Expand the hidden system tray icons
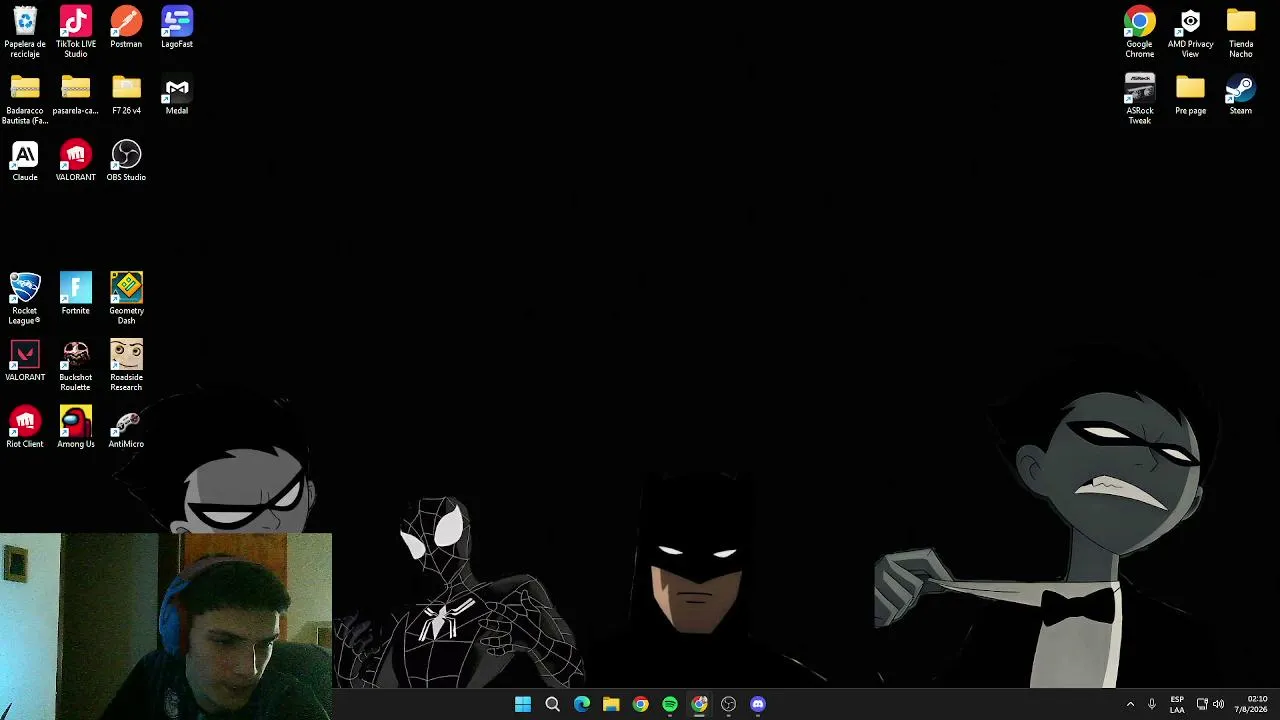Viewport: 1280px width, 720px height. point(1131,705)
